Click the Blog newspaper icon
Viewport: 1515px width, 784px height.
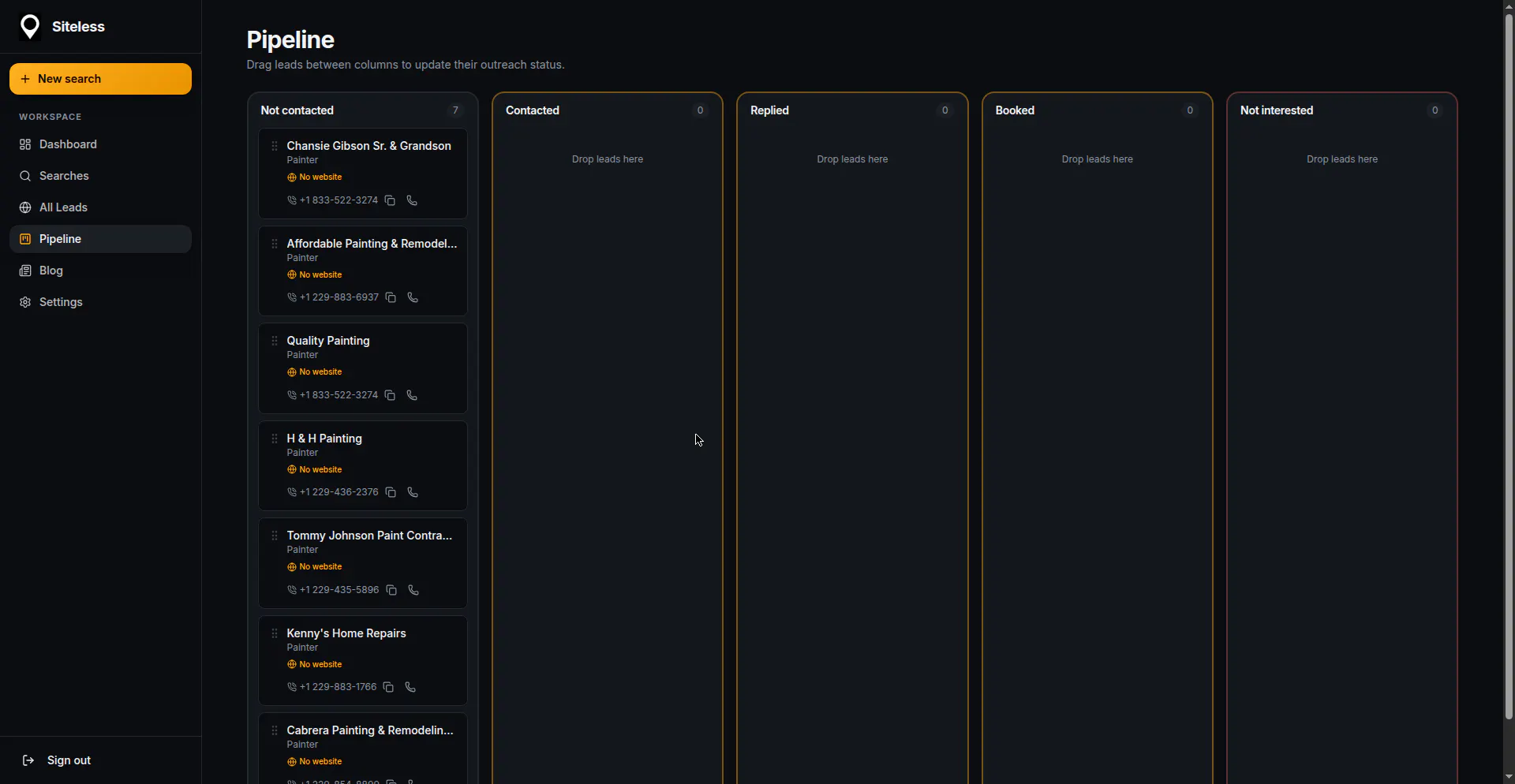[x=25, y=271]
